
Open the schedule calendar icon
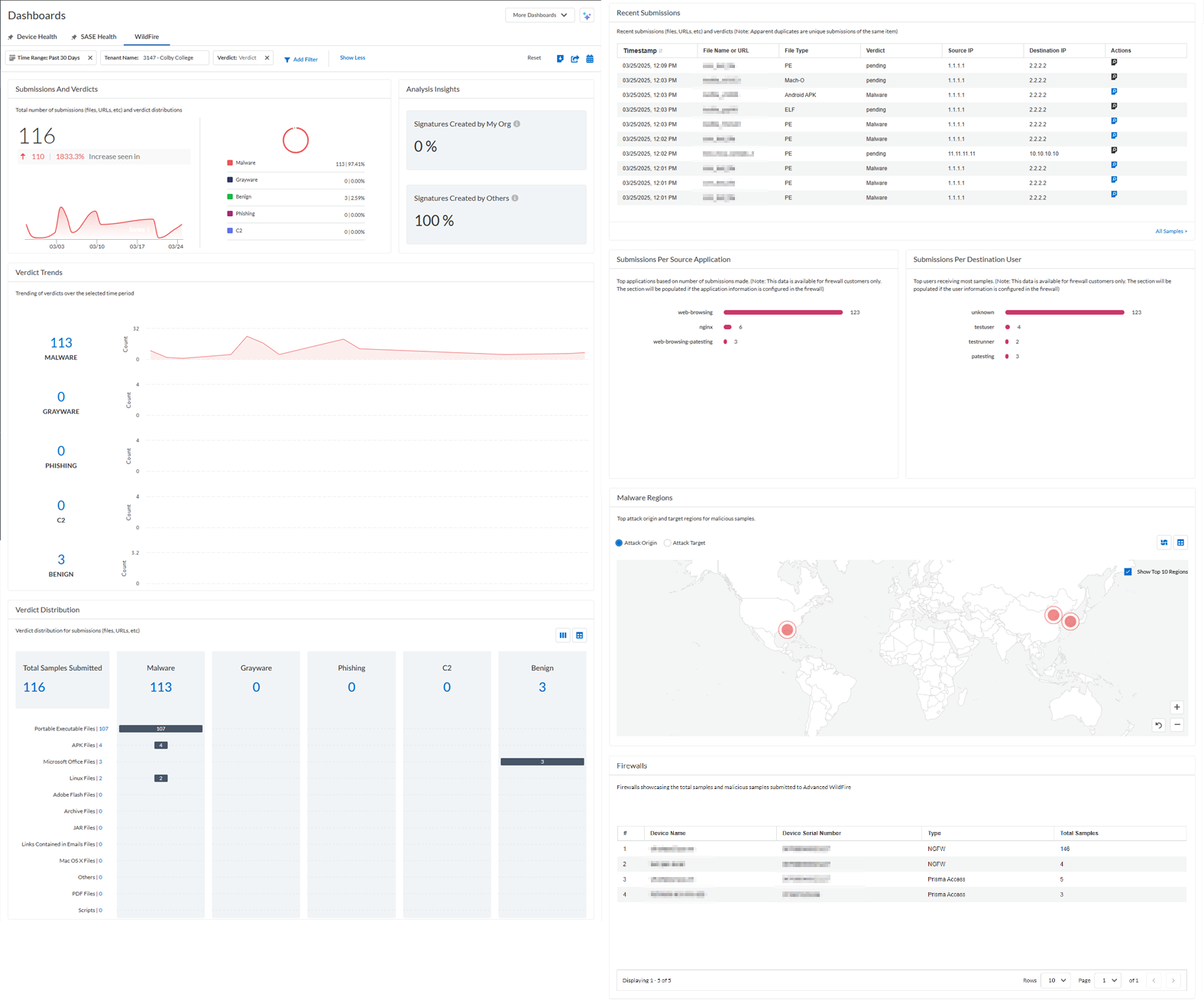point(590,59)
